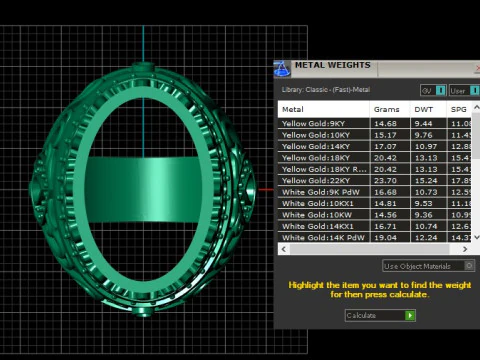
Task: Toggle the User library switch
Action: (x=474, y=90)
